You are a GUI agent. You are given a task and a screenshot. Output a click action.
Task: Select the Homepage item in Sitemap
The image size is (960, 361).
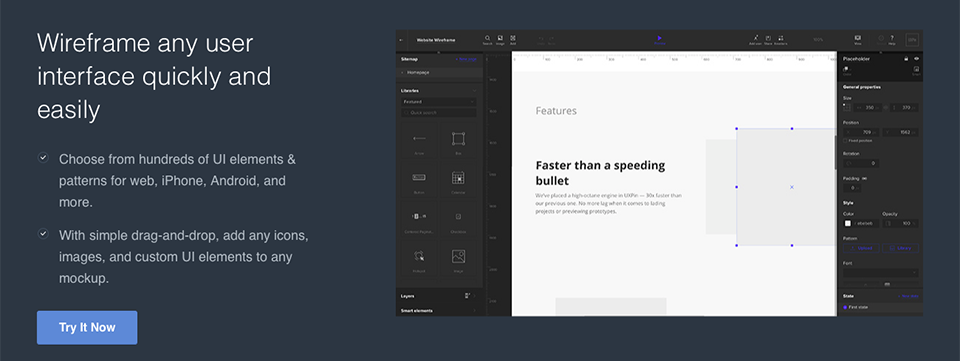439,72
